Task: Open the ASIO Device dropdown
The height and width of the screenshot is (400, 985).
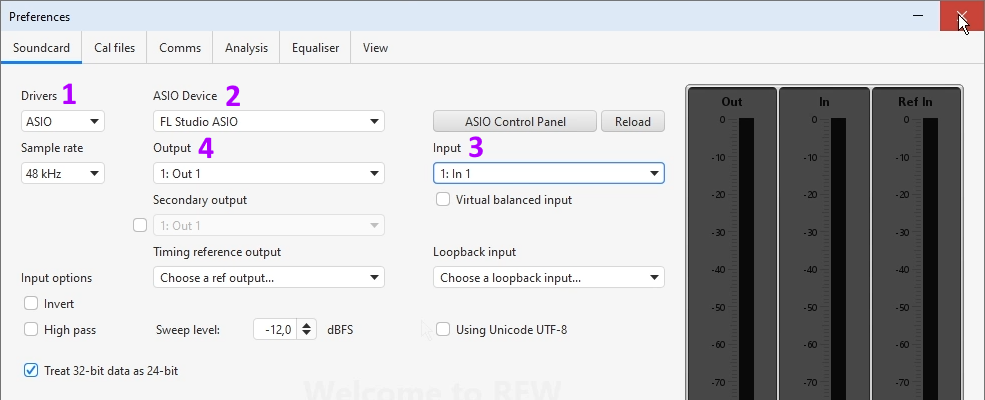Action: [268, 122]
